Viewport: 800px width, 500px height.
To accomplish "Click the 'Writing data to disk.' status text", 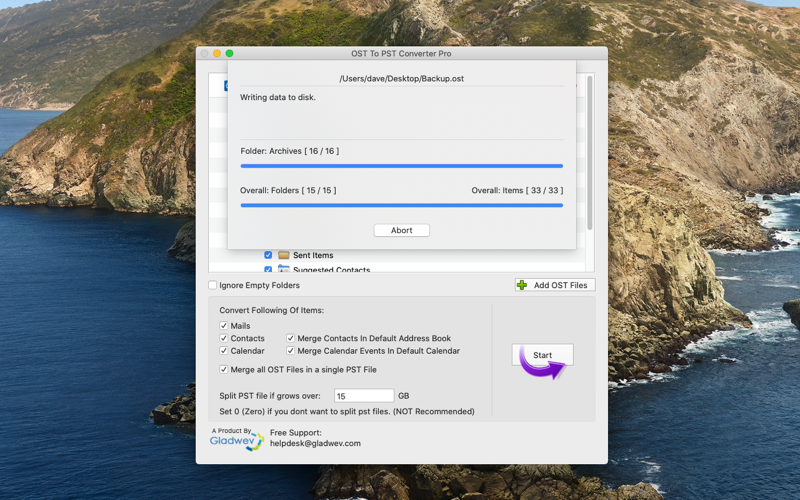I will click(278, 97).
